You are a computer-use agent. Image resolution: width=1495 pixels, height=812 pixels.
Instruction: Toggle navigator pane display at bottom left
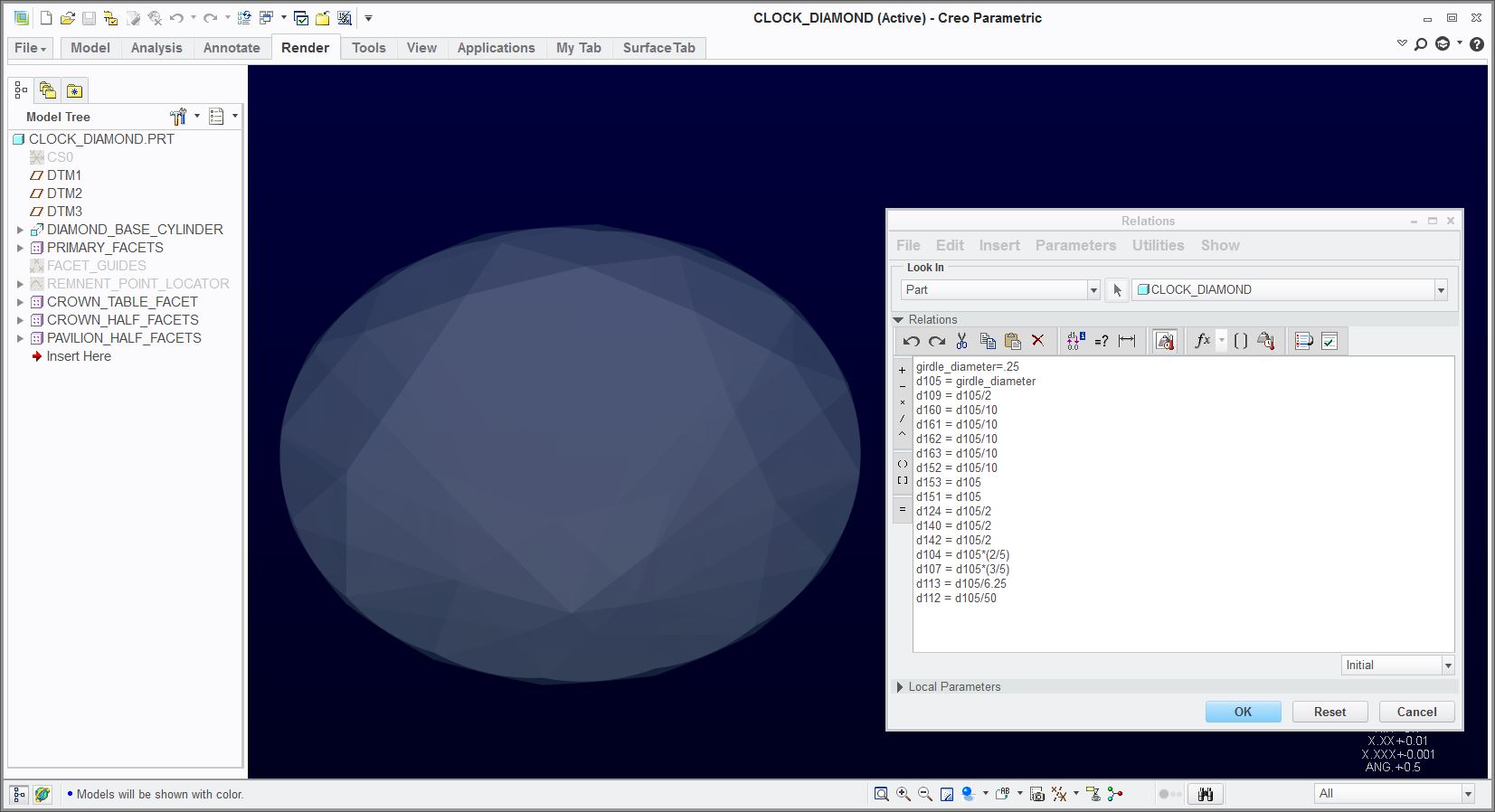19,795
